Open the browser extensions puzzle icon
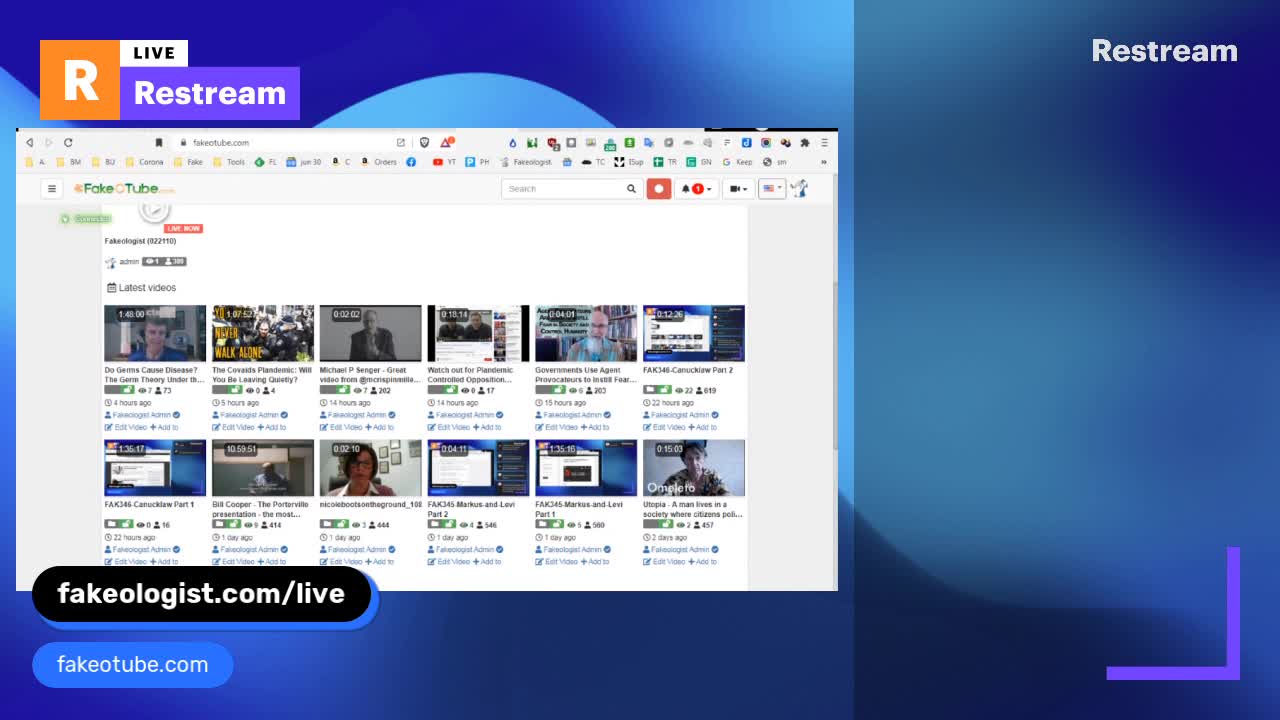The image size is (1280, 720). (805, 142)
